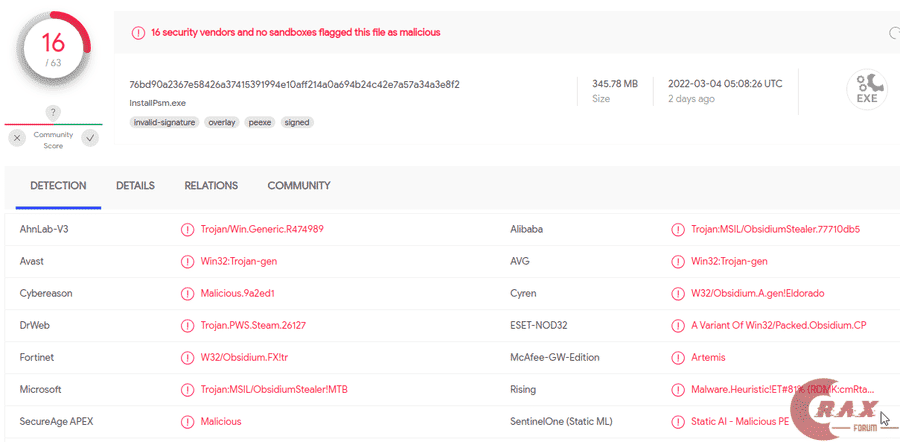900x442 pixels.
Task: Click the alert icon beside Trojan/Win.Generic.R474989
Action: click(187, 229)
